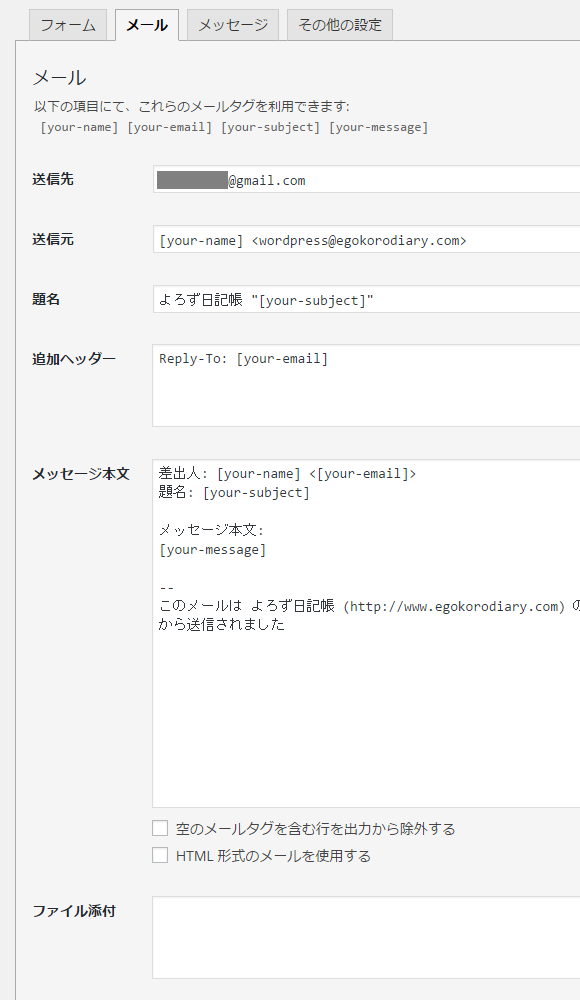Image resolution: width=580 pixels, height=1000 pixels.
Task: Click the [your-message] mail tag text
Action: [378, 127]
